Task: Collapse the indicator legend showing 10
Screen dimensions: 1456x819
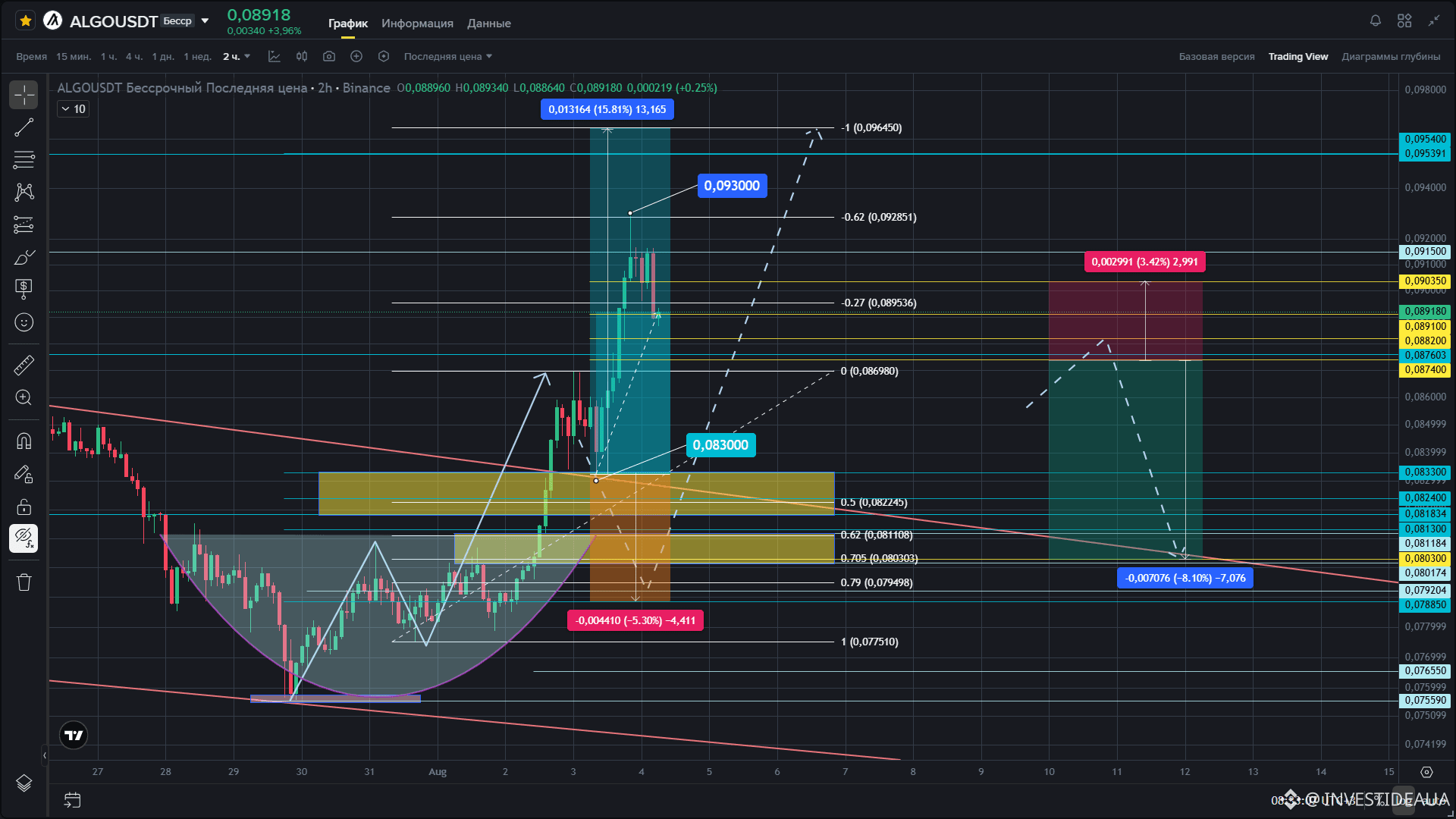Action: (73, 109)
